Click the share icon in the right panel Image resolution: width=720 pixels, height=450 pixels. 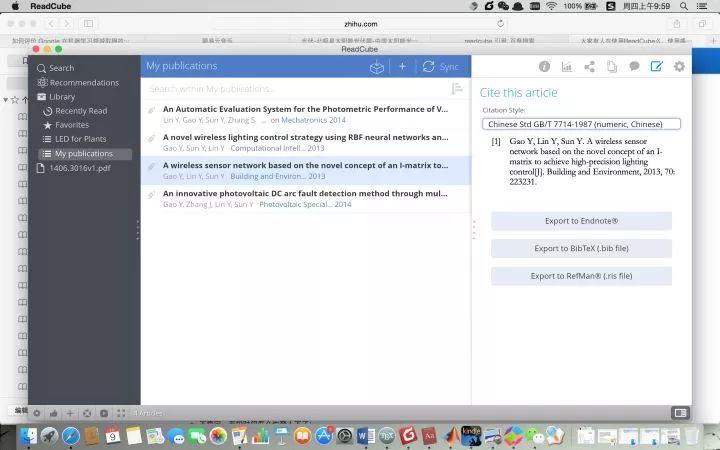pos(589,67)
